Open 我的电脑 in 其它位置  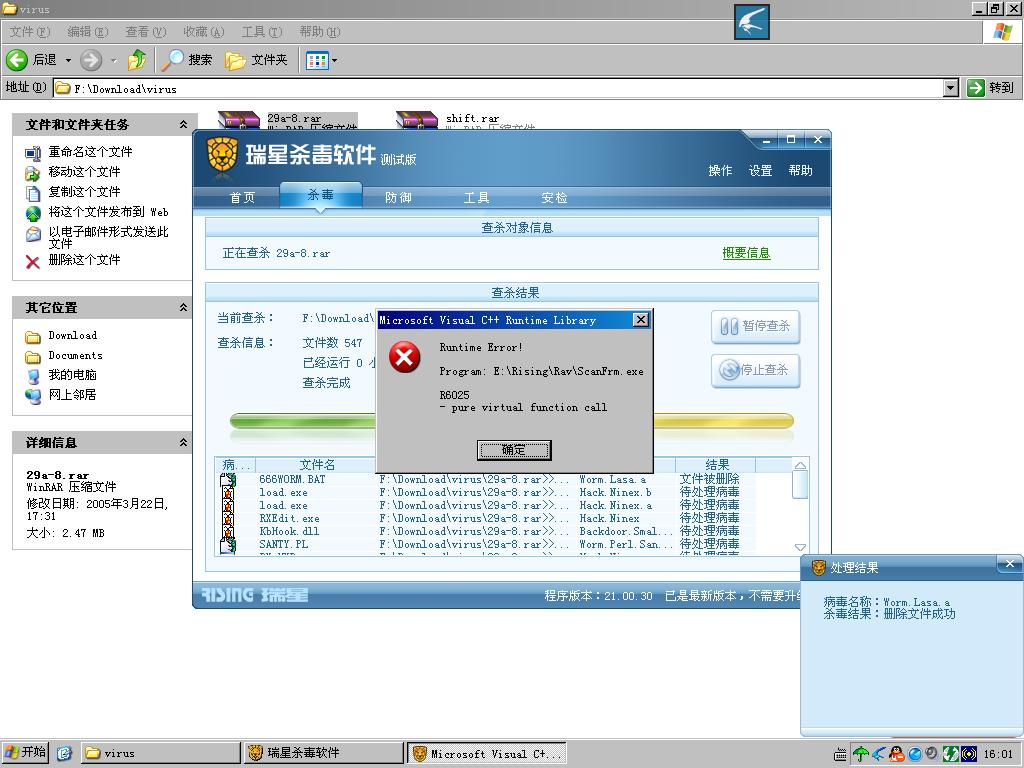[72, 375]
